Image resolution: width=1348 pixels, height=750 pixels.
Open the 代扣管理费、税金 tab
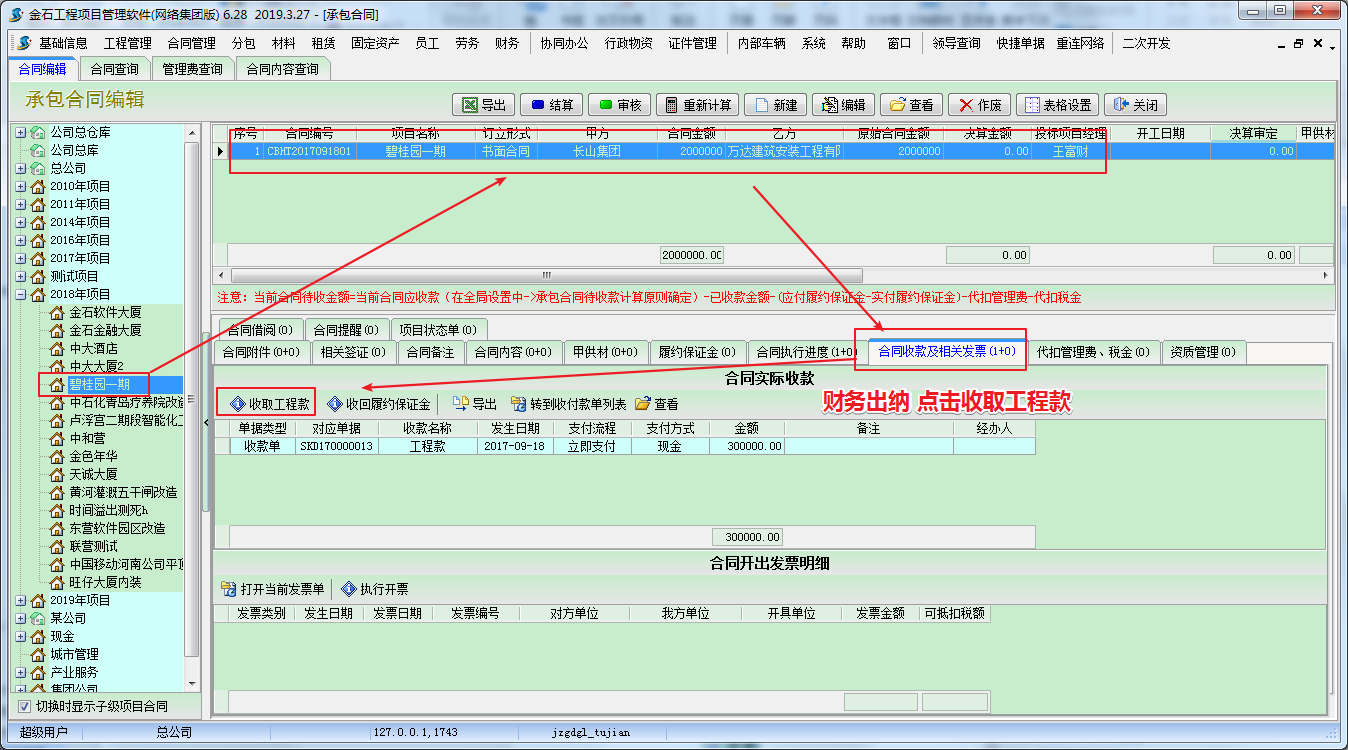(x=1094, y=352)
